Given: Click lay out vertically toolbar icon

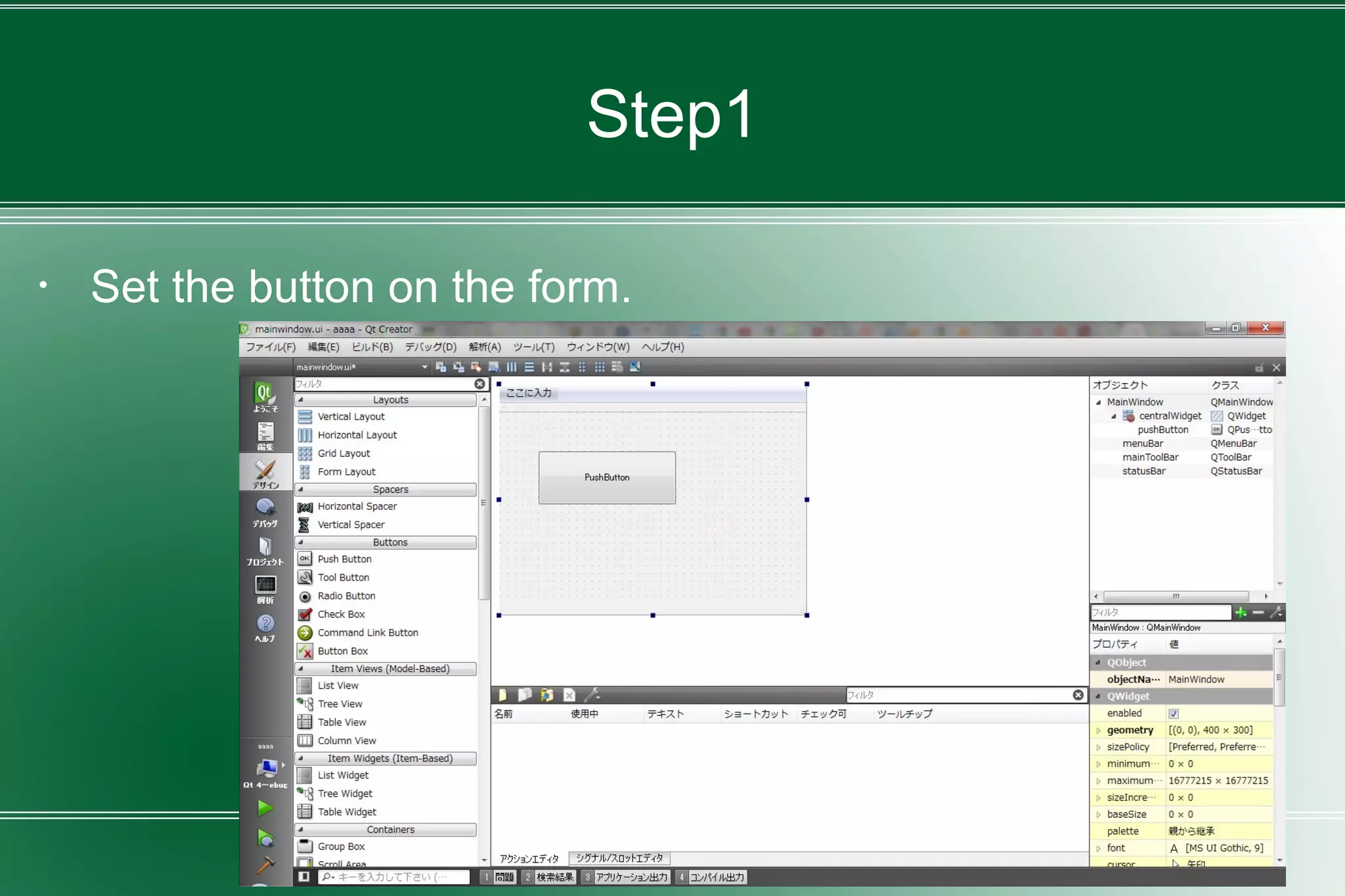Looking at the screenshot, I should tap(529, 367).
